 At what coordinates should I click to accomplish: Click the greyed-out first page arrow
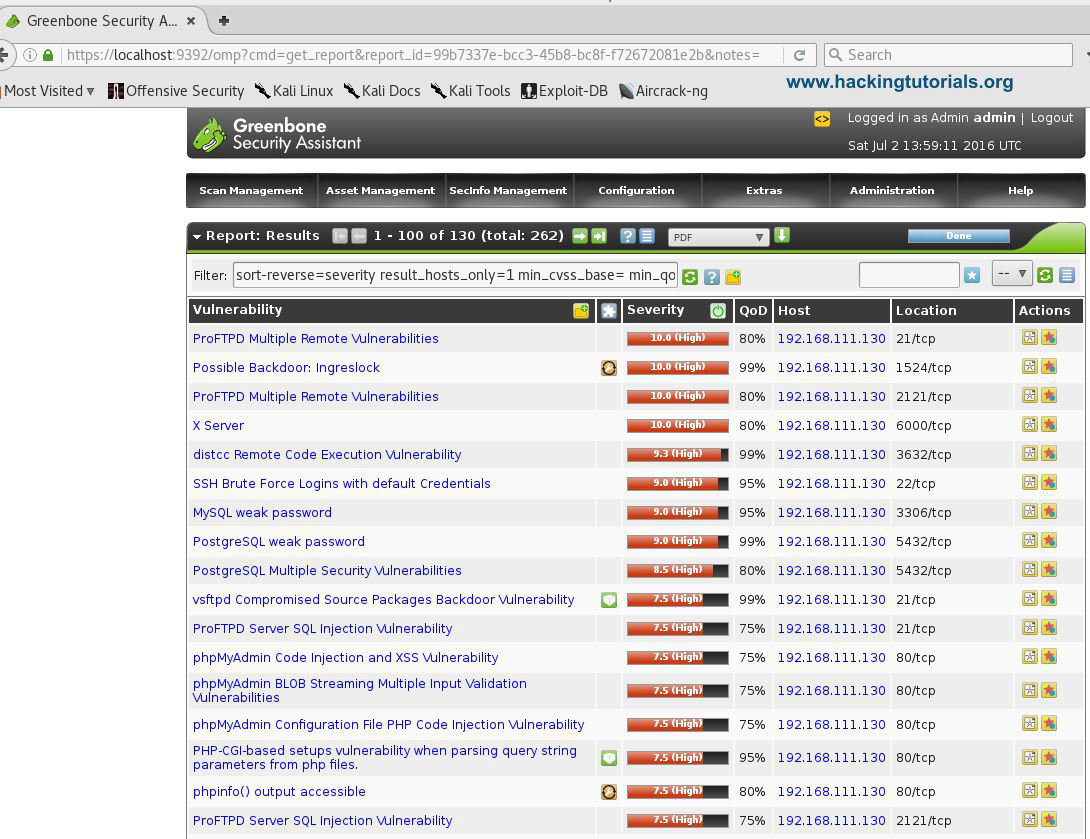click(x=339, y=236)
